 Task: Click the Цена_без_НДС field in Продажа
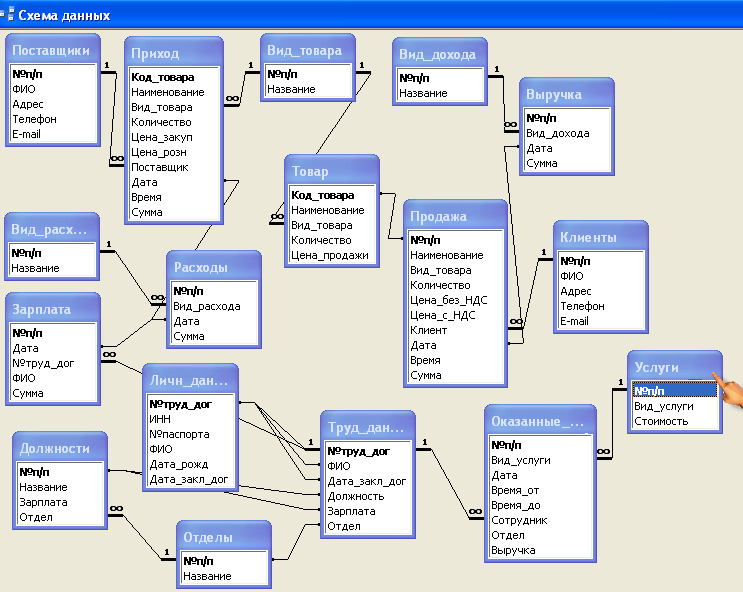455,300
